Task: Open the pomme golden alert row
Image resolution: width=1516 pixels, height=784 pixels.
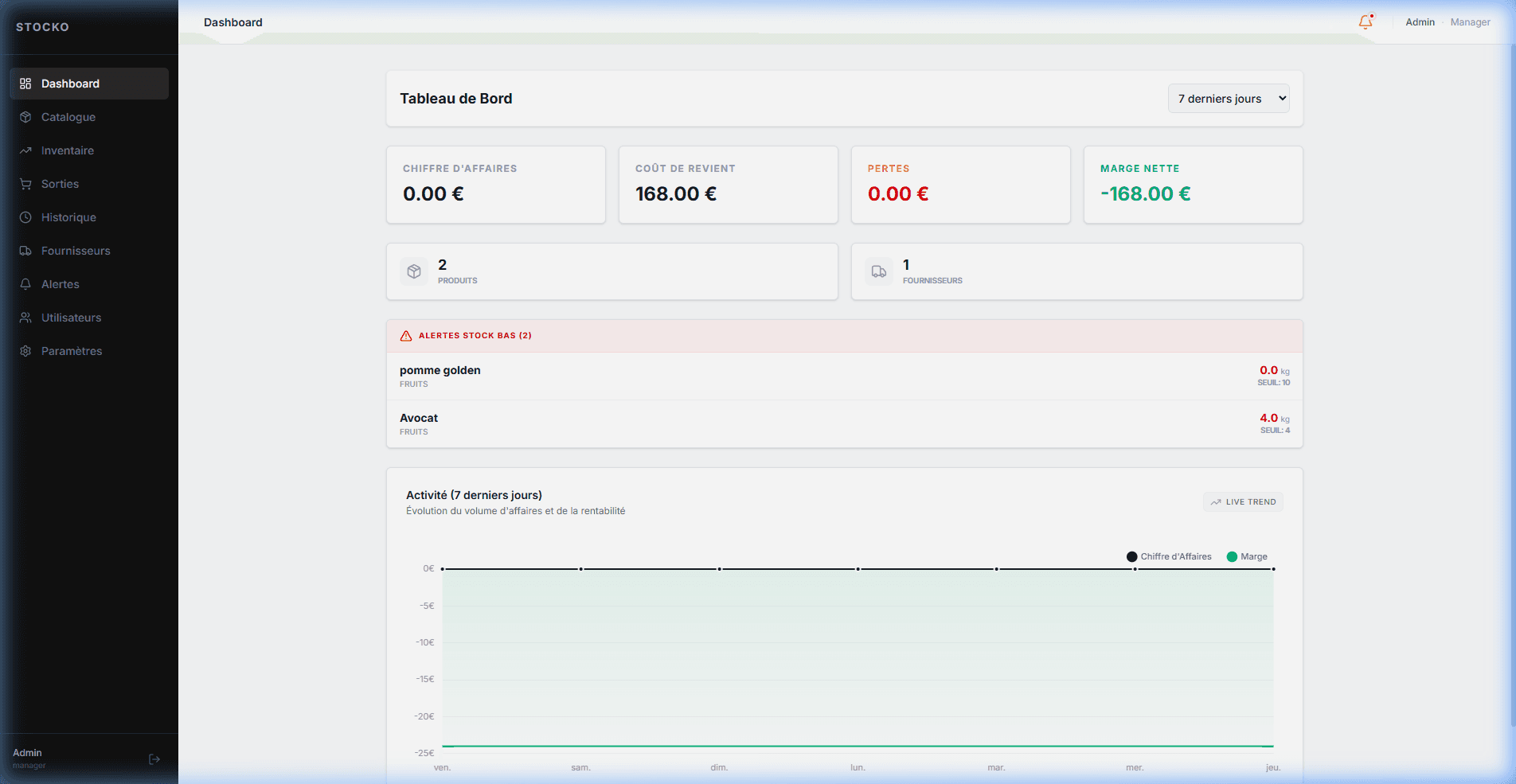Action: (845, 376)
